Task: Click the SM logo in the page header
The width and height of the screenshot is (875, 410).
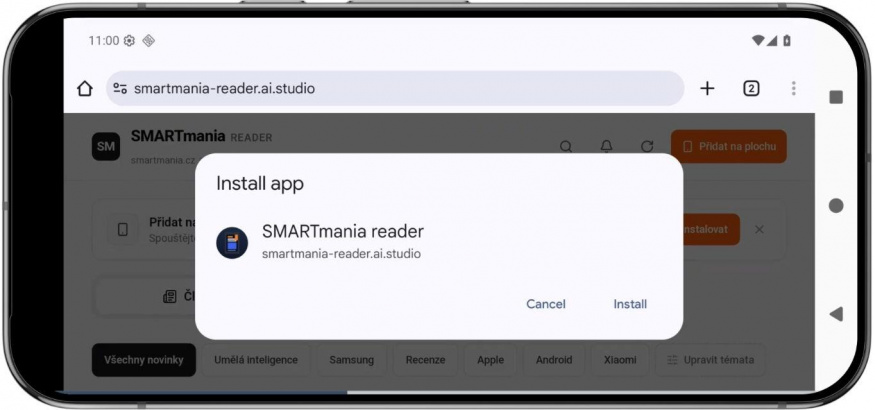Action: (x=105, y=147)
